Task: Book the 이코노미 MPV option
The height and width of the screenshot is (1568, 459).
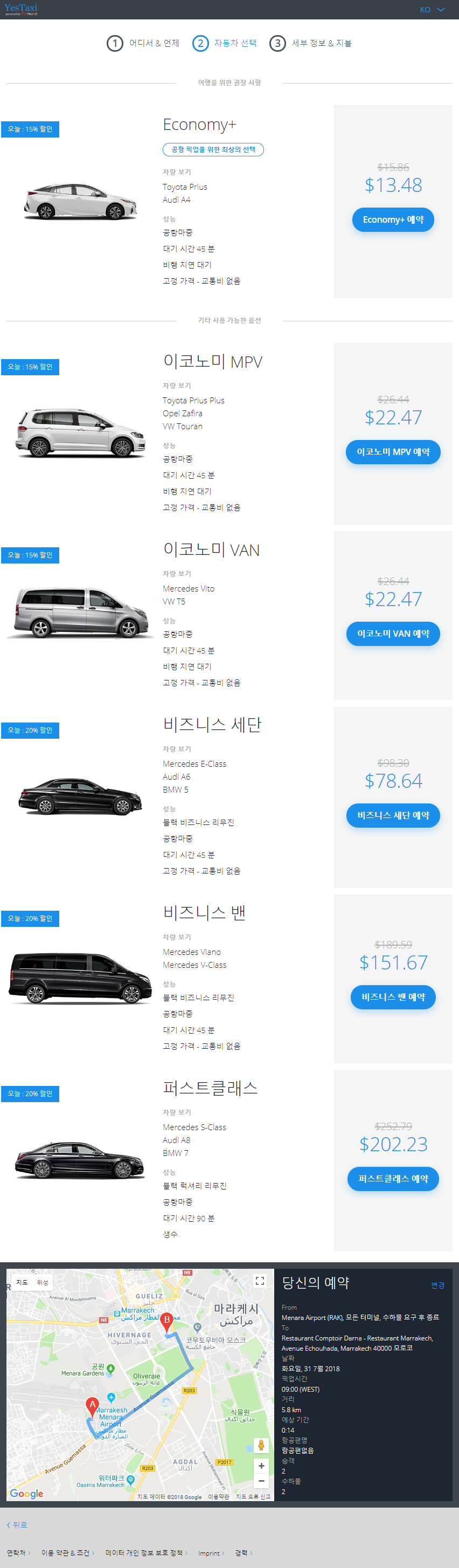Action: 393,452
